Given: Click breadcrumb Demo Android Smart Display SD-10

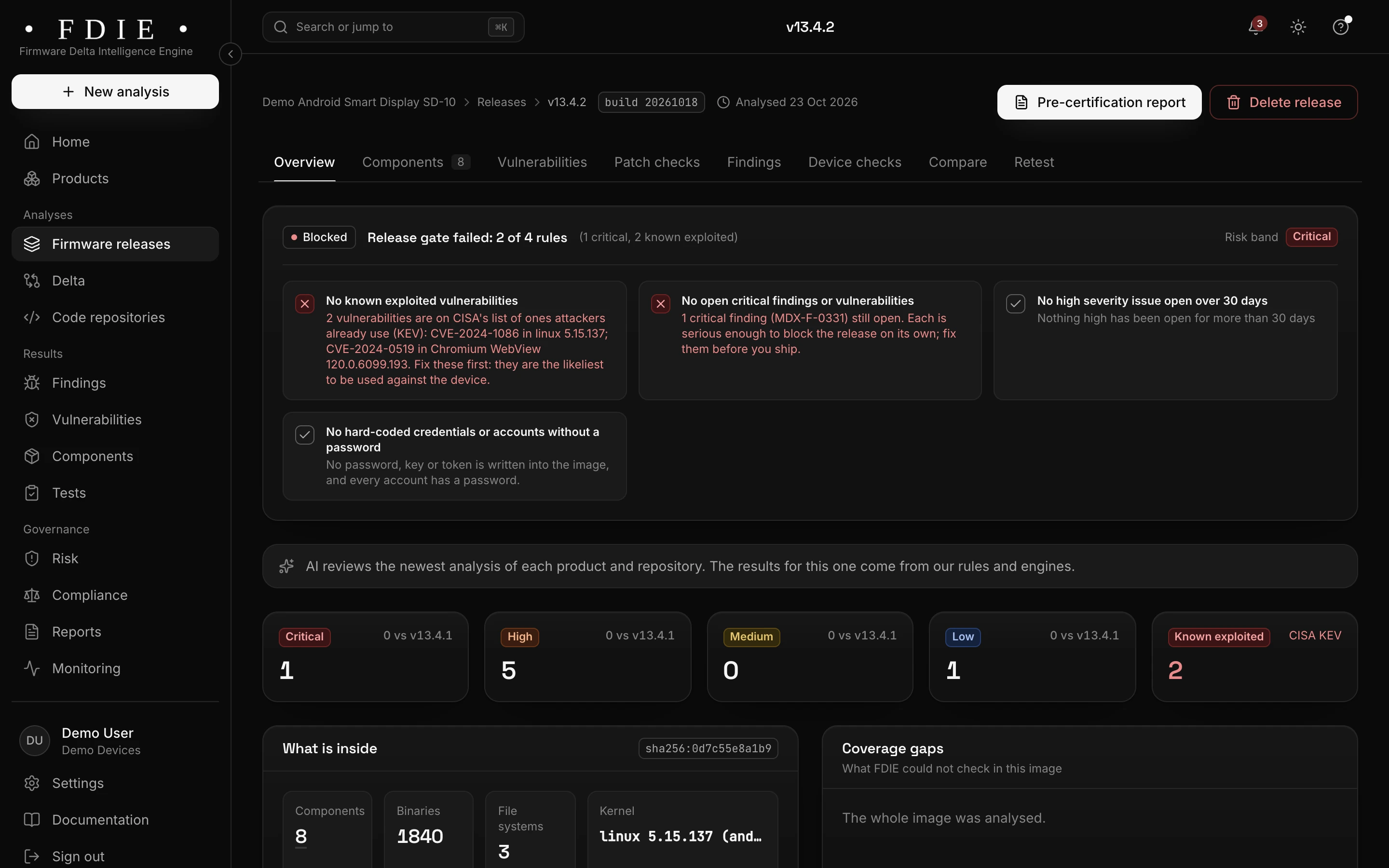Looking at the screenshot, I should [x=359, y=102].
